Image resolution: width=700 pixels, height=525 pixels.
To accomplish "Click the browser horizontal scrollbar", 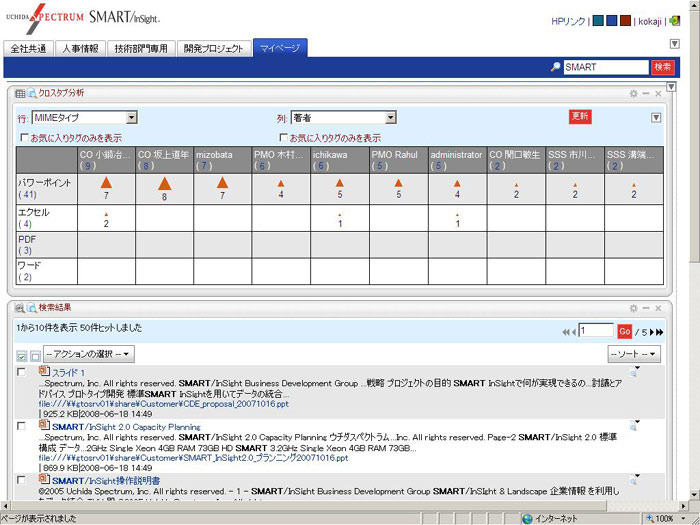I will 344,506.
